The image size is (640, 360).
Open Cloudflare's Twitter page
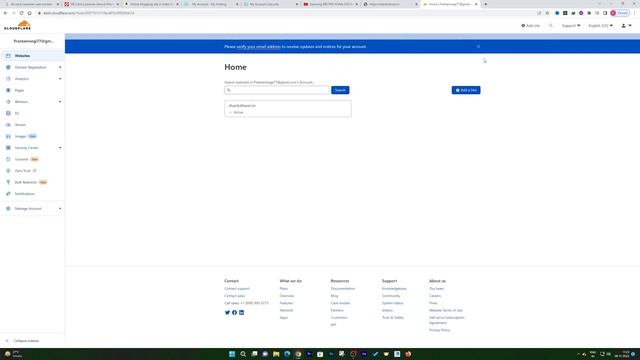tap(227, 313)
